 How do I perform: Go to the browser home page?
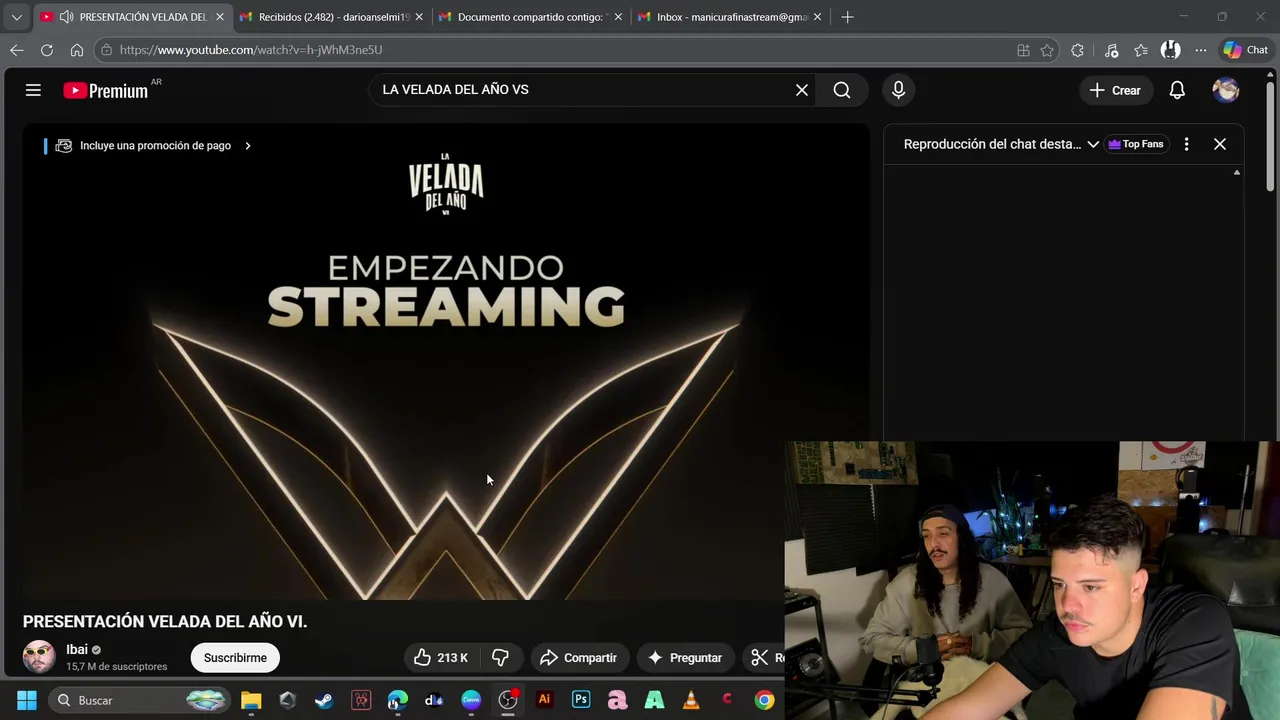[x=77, y=50]
